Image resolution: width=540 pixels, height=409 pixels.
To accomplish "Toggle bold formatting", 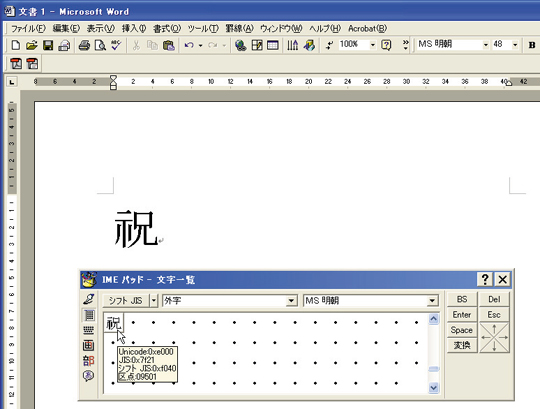I will click(532, 45).
